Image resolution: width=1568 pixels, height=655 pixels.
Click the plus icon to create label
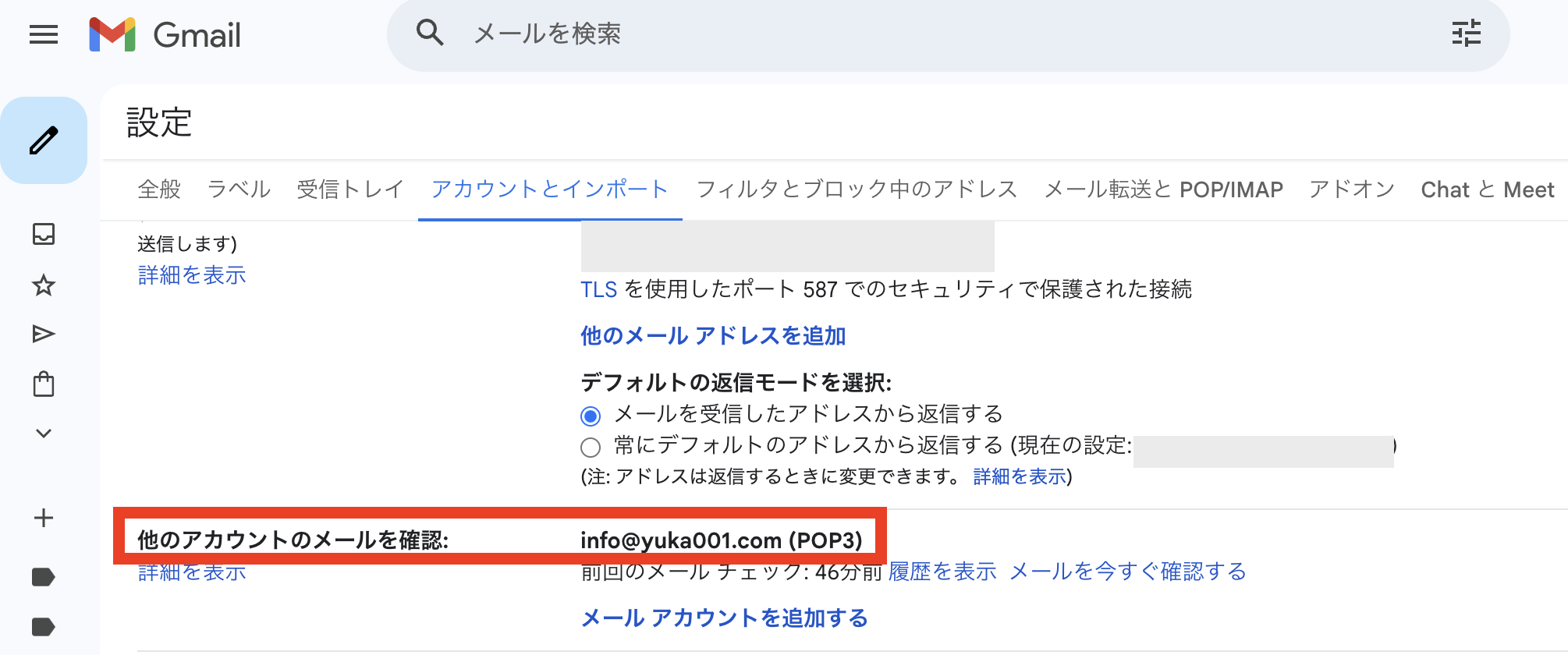click(44, 519)
